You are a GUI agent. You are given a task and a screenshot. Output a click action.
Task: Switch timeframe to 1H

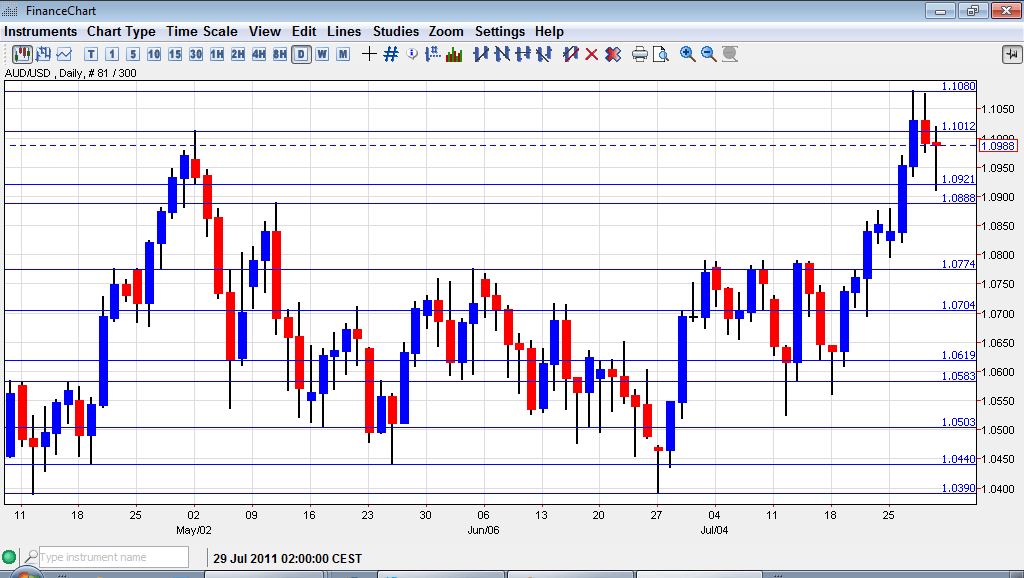tap(217, 54)
